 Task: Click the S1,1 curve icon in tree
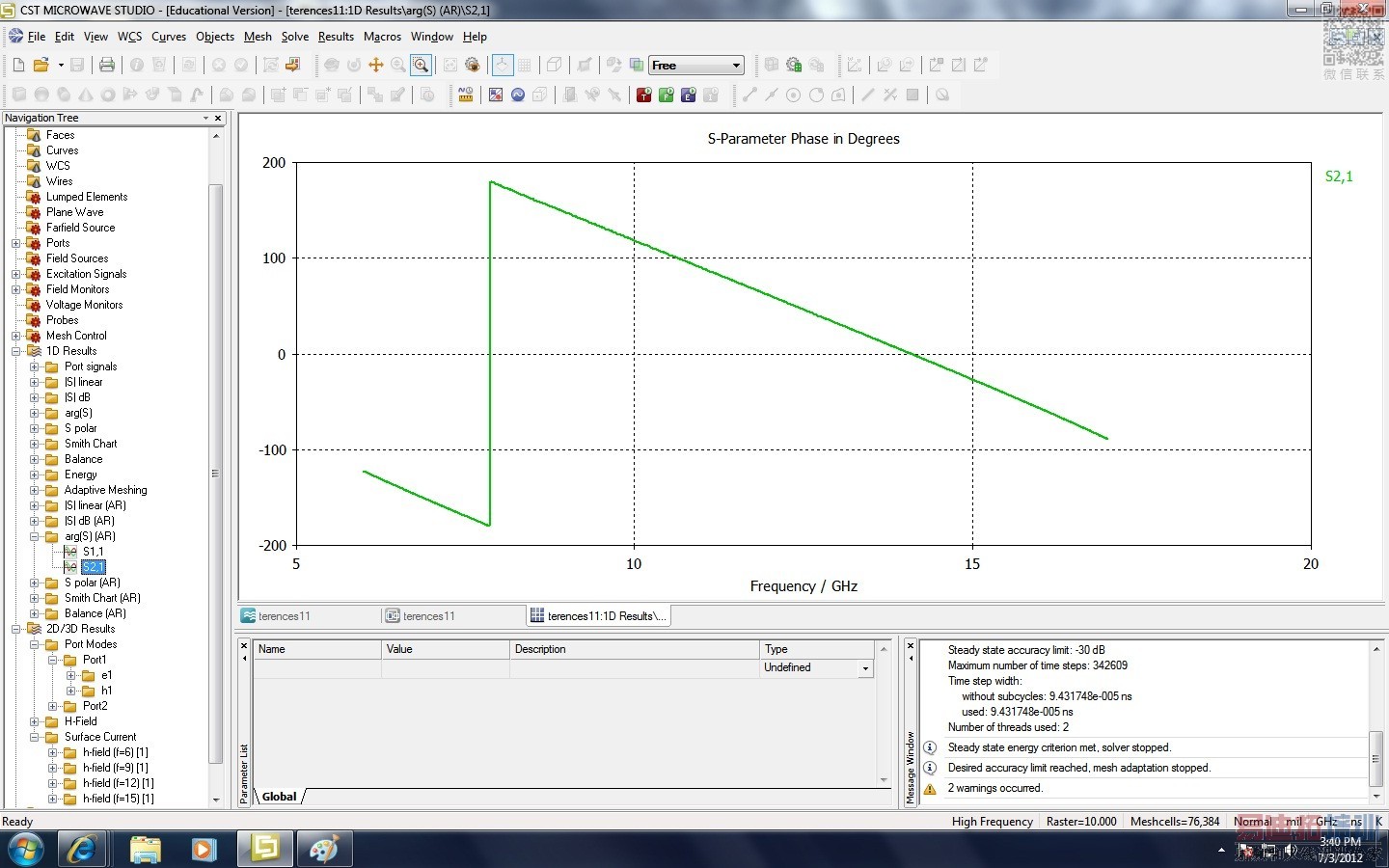coord(70,552)
